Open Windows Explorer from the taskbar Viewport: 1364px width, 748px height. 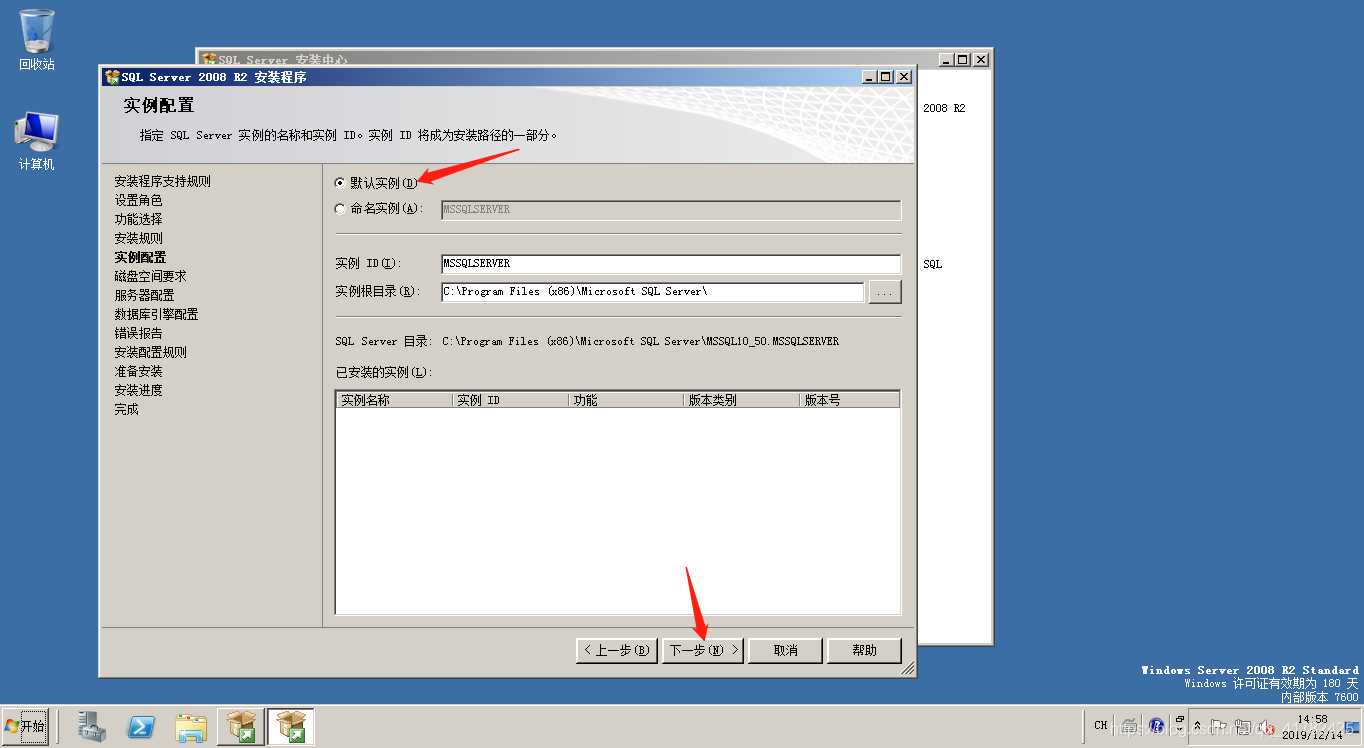click(x=191, y=727)
